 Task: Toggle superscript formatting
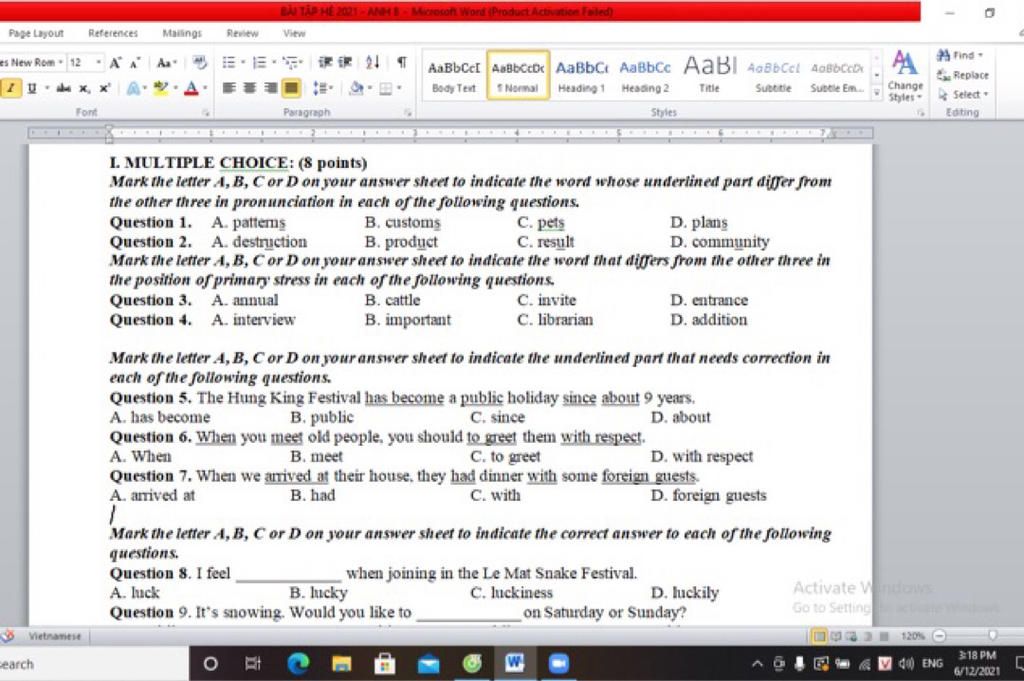pyautogui.click(x=104, y=88)
